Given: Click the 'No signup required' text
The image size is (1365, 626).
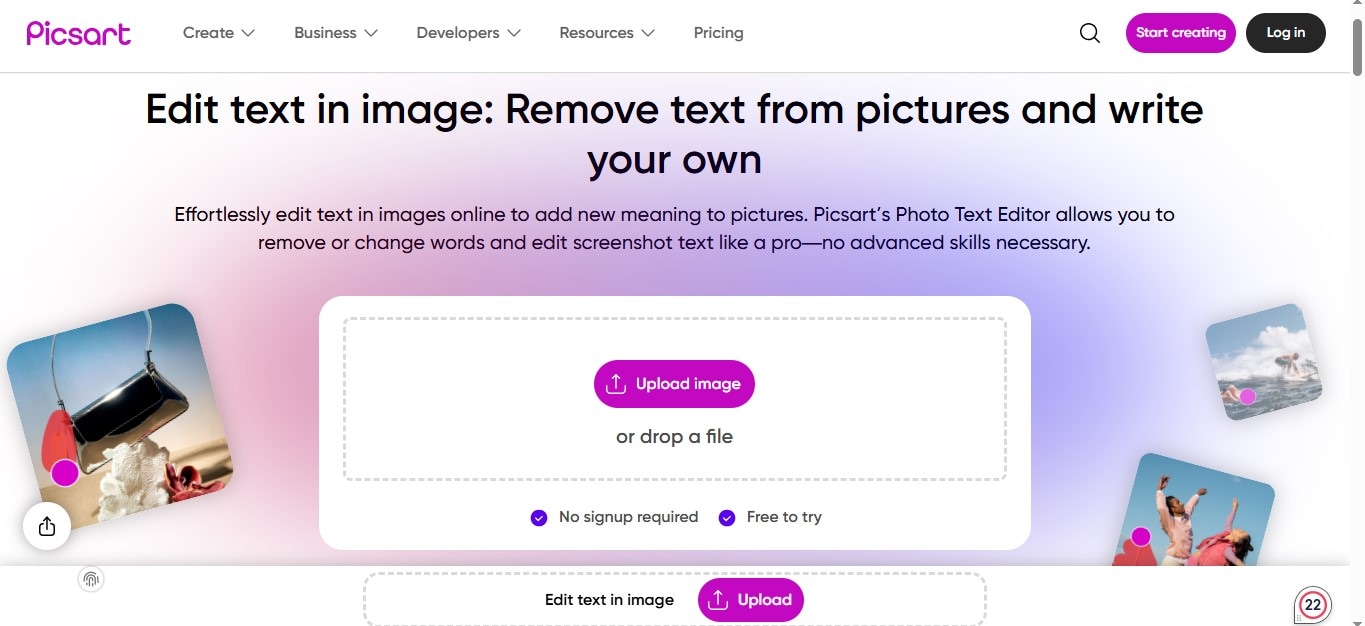Looking at the screenshot, I should tap(628, 517).
